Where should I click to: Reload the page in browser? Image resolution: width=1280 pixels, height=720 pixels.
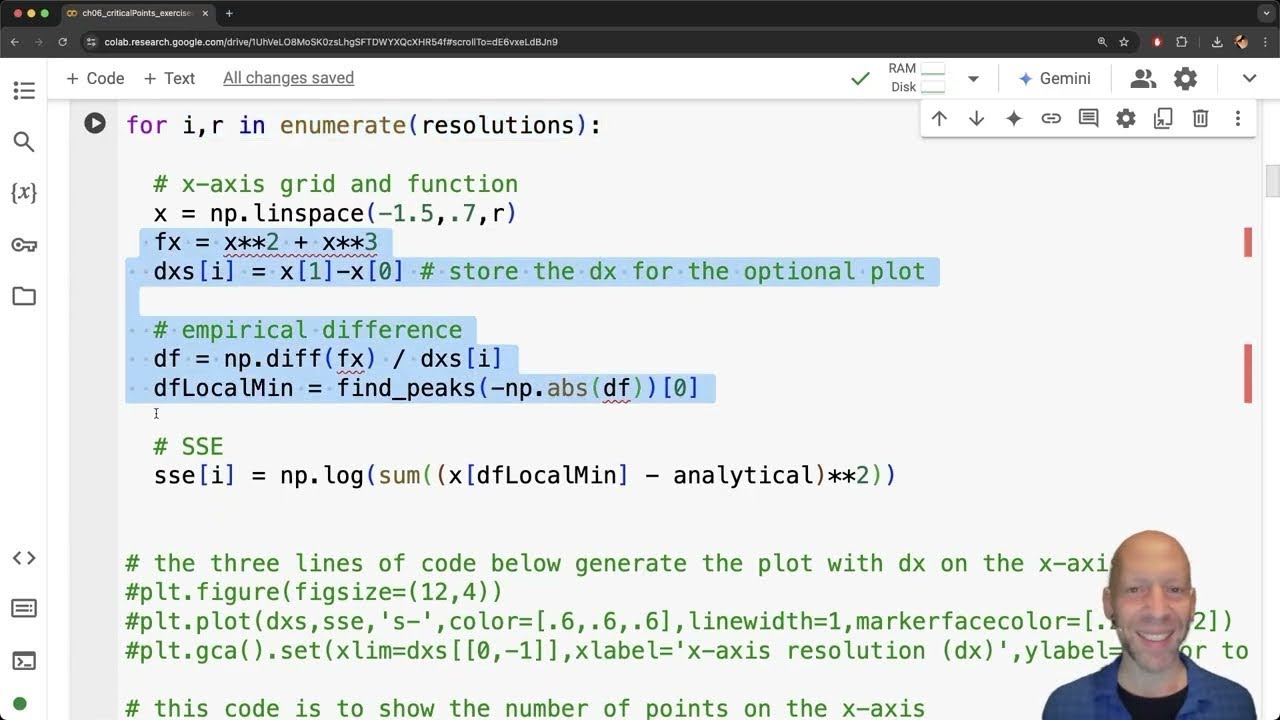[62, 42]
